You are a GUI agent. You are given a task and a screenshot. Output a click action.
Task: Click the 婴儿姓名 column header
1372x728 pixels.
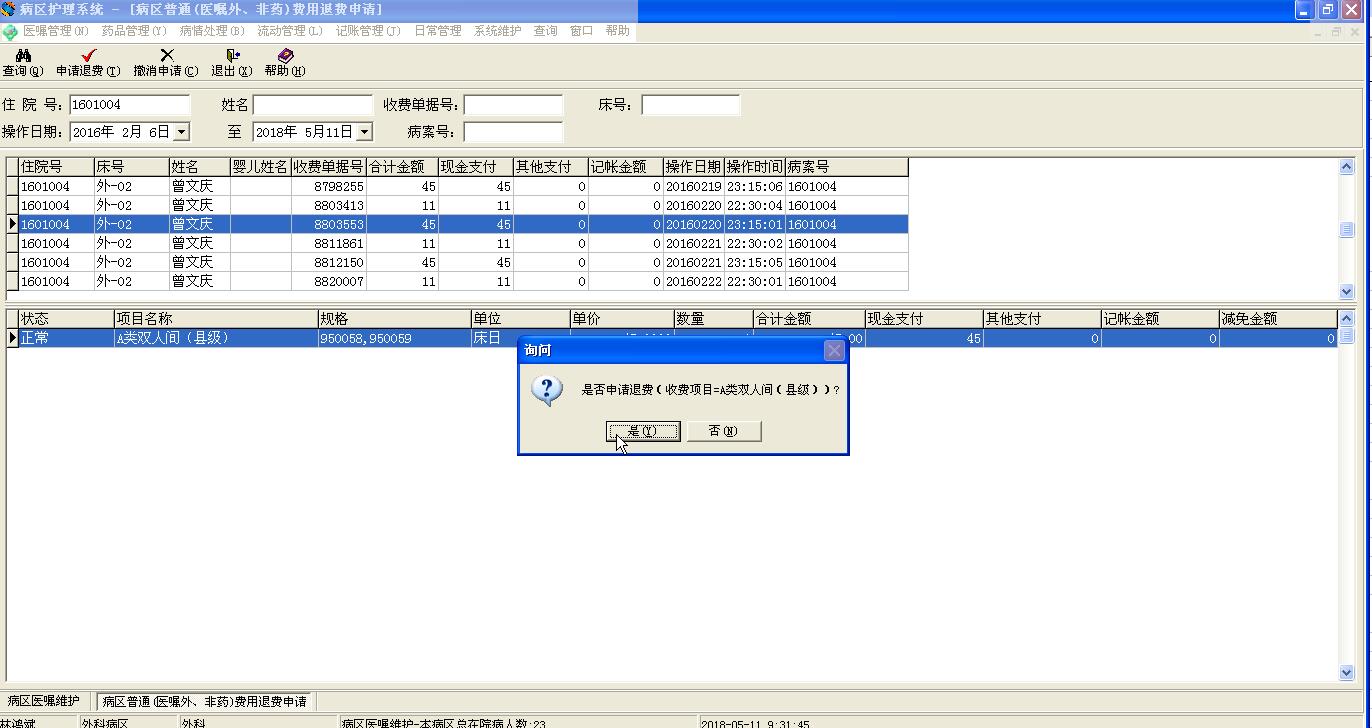[x=261, y=167]
